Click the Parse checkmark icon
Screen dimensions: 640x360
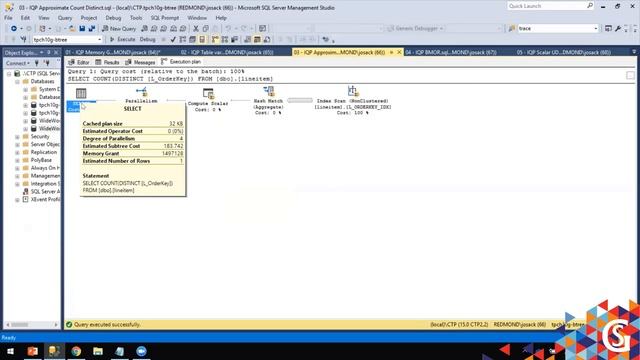pos(173,40)
